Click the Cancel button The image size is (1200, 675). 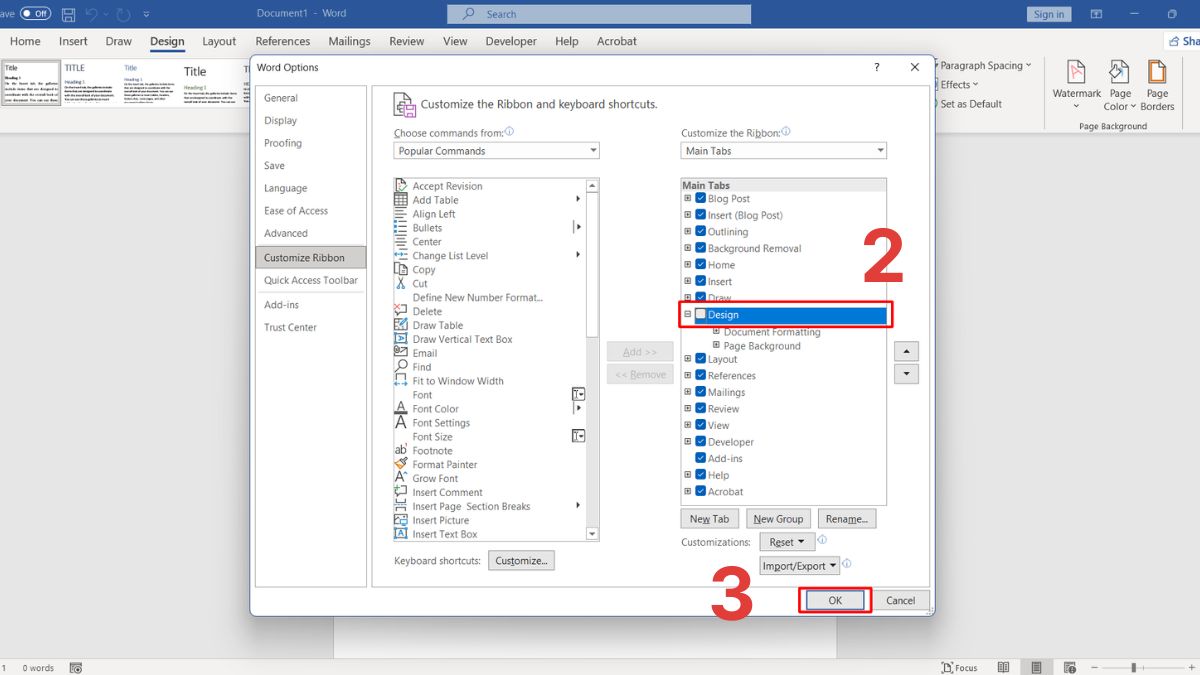tap(900, 601)
